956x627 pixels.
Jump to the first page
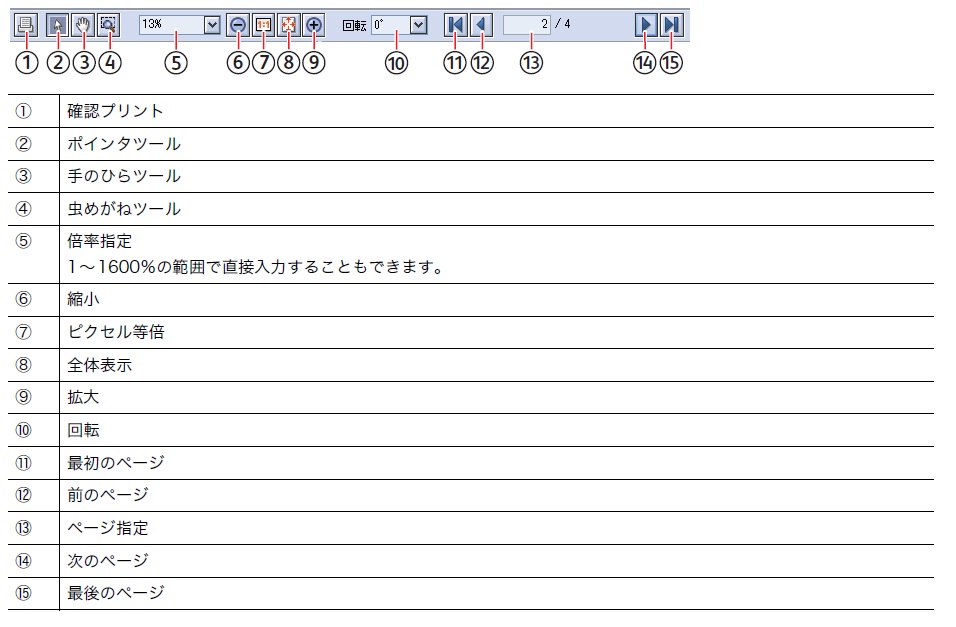tap(455, 24)
